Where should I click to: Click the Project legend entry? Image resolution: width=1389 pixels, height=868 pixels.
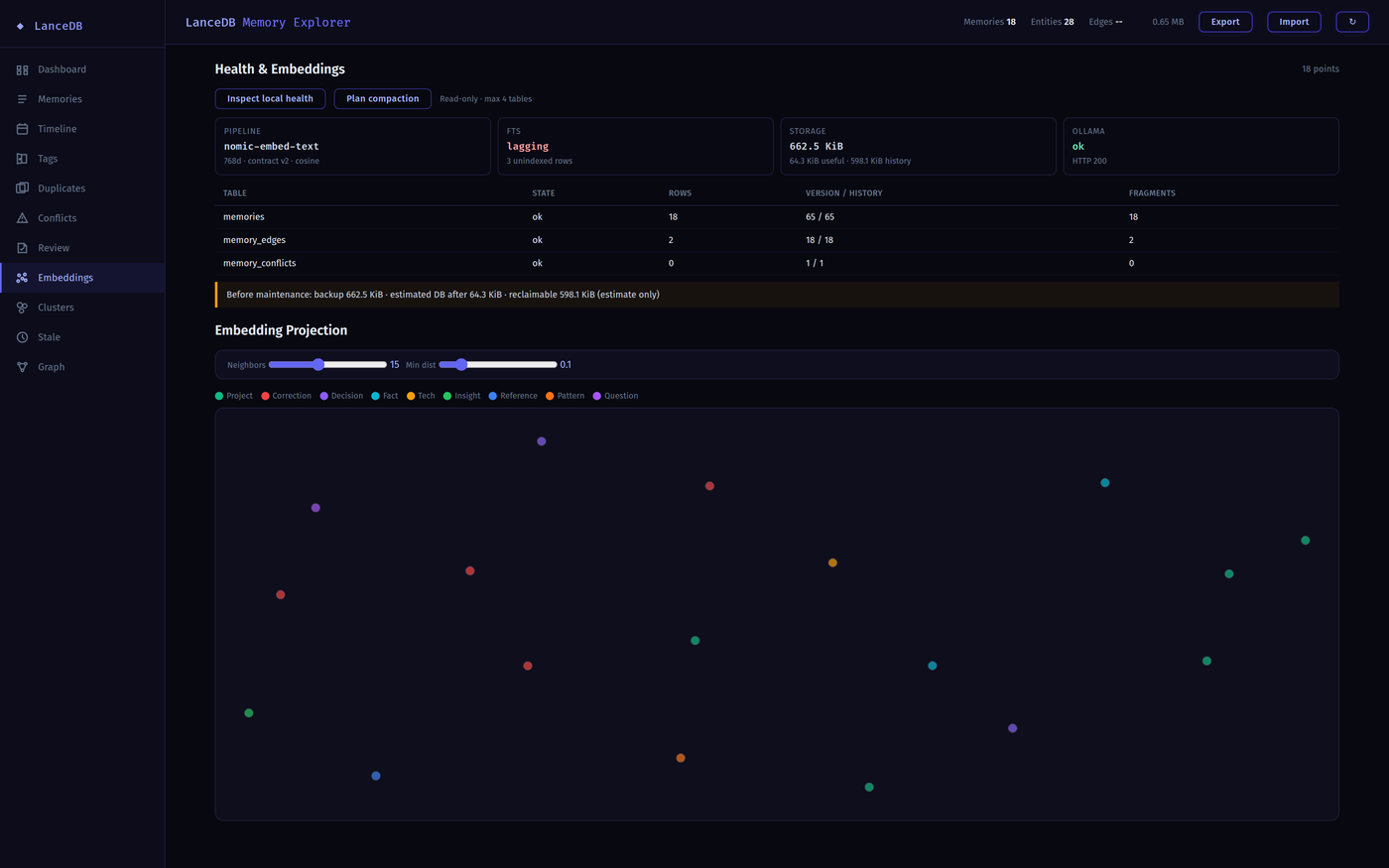[234, 396]
